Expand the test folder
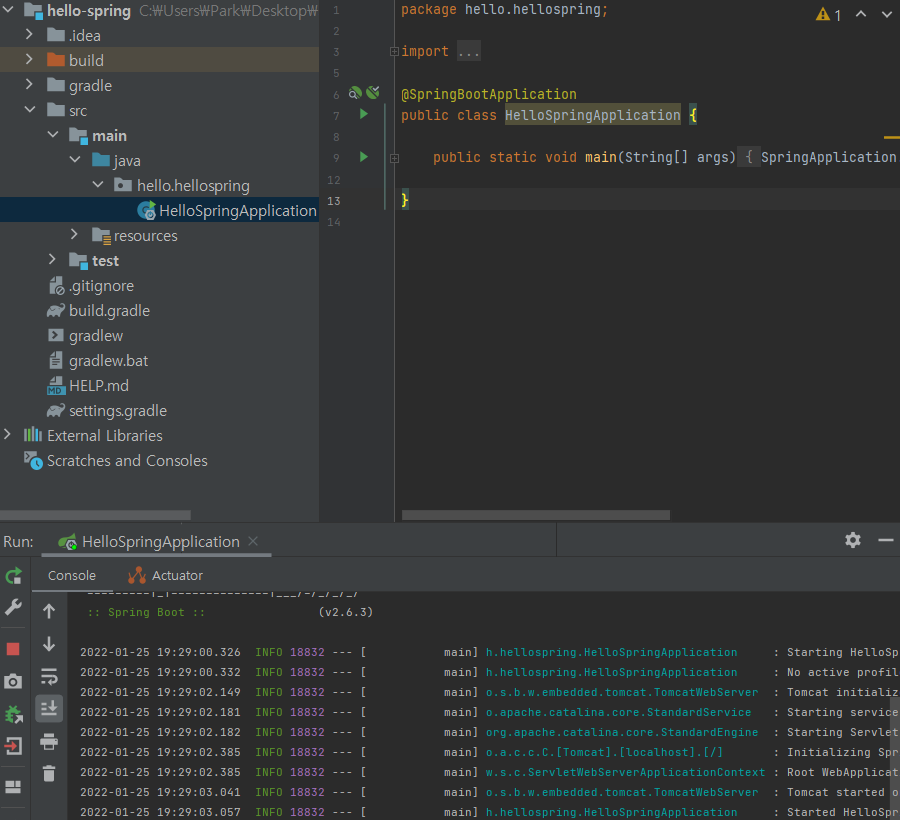 tap(52, 259)
